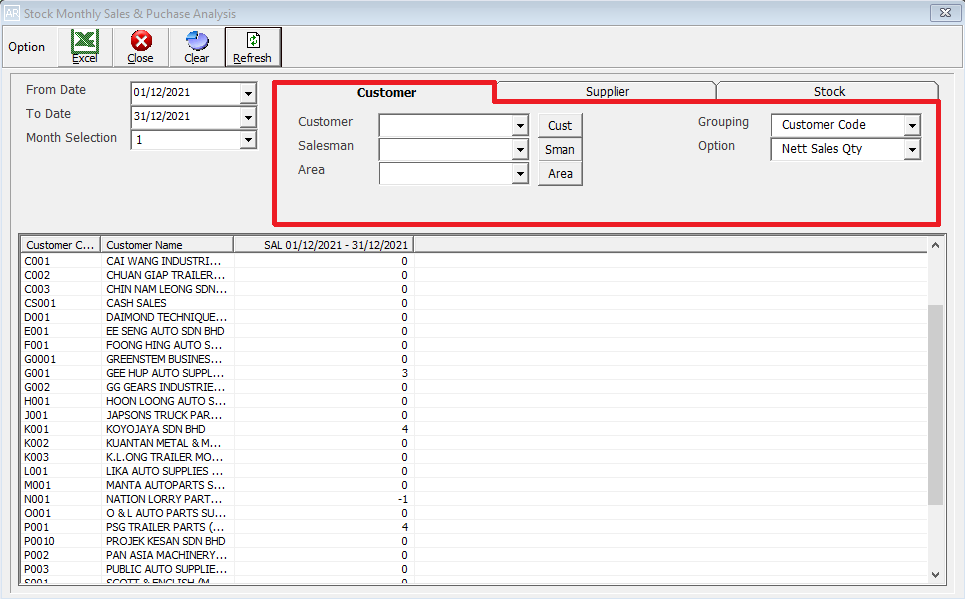Click the app icon in title bar
This screenshot has height=599, width=965.
point(12,13)
